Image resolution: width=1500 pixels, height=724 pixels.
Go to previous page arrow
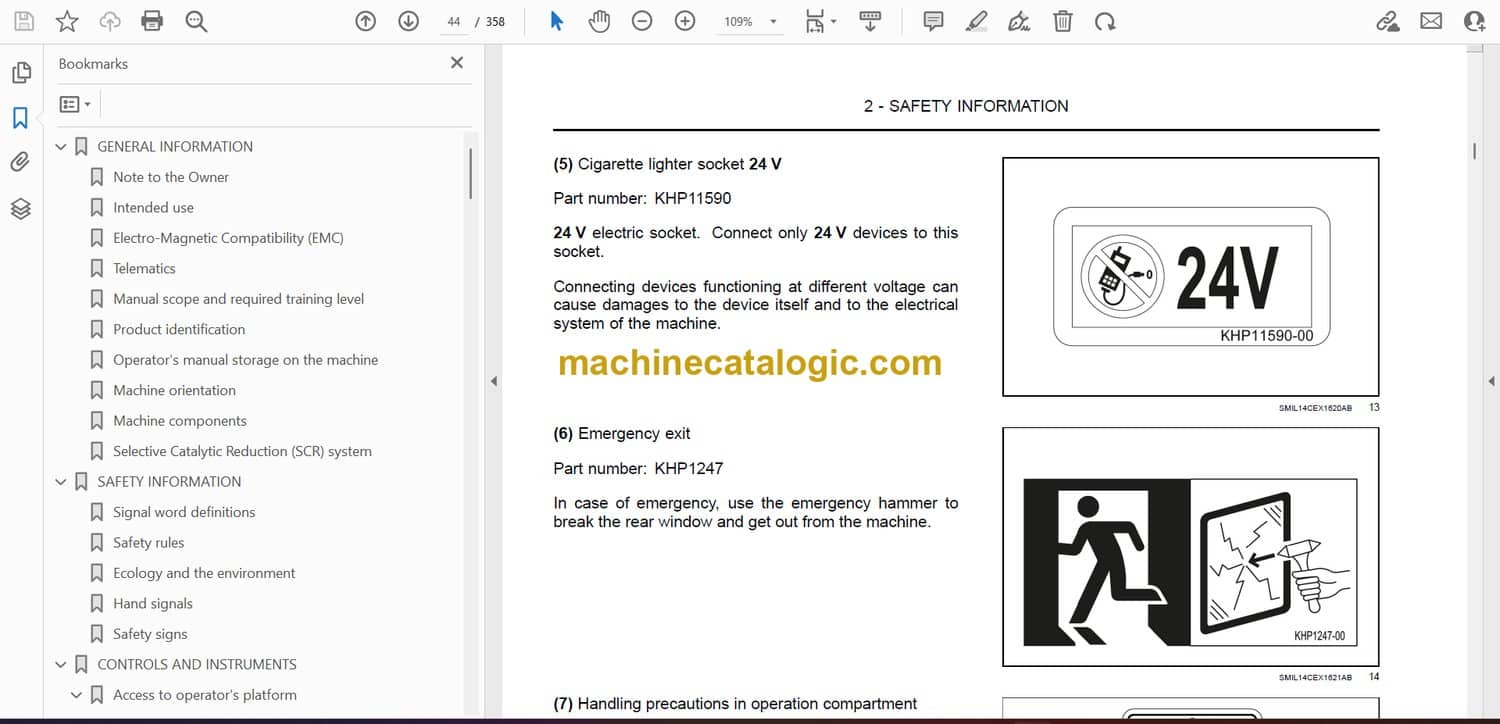[x=366, y=21]
